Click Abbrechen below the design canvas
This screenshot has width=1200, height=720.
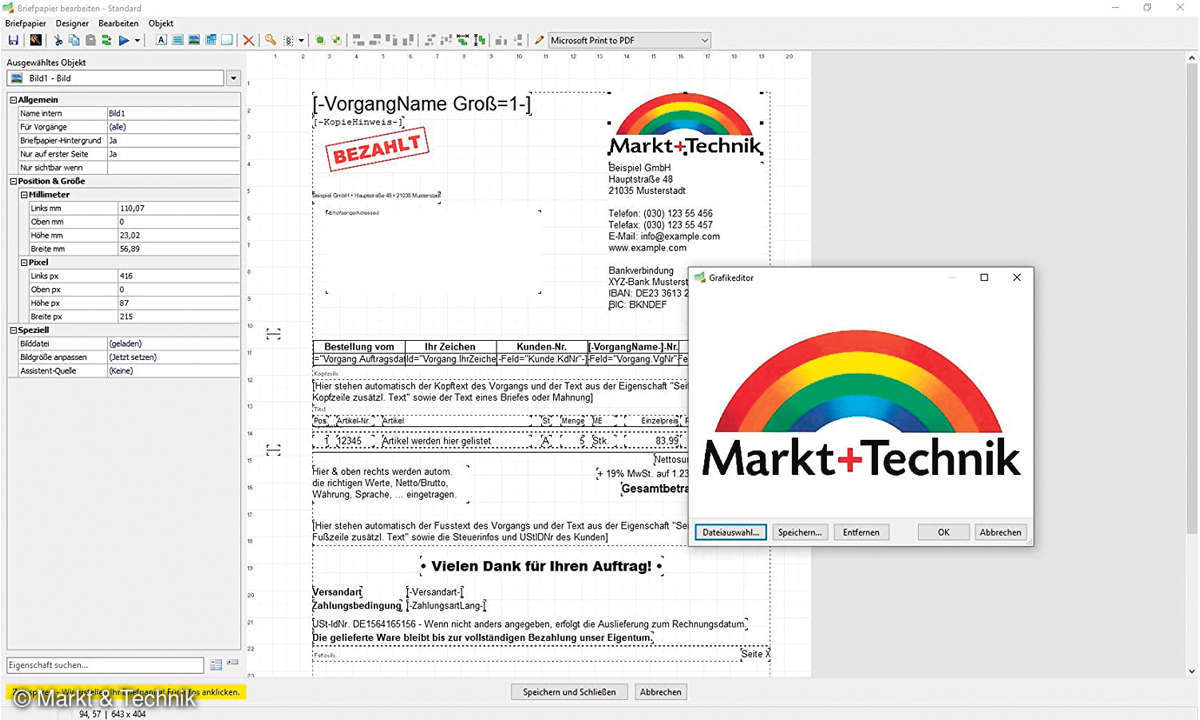click(661, 692)
